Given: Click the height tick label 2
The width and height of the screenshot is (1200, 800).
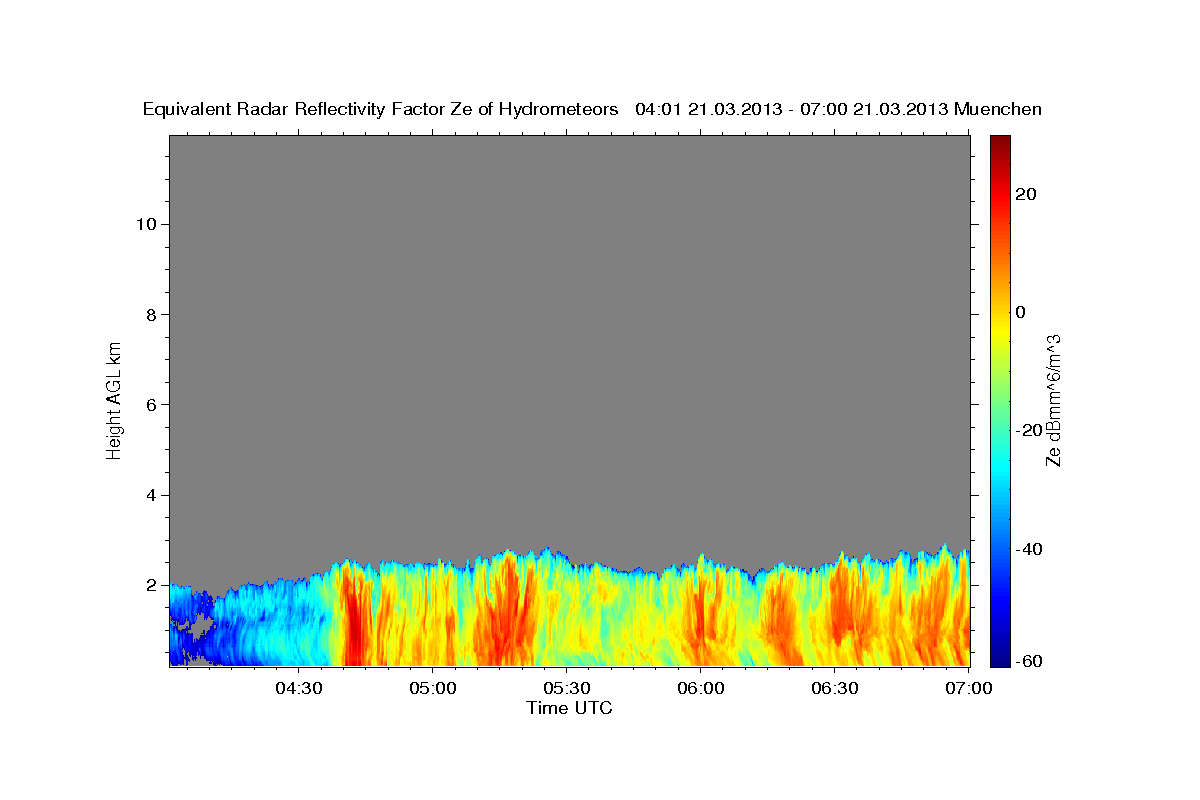Looking at the screenshot, I should point(149,585).
